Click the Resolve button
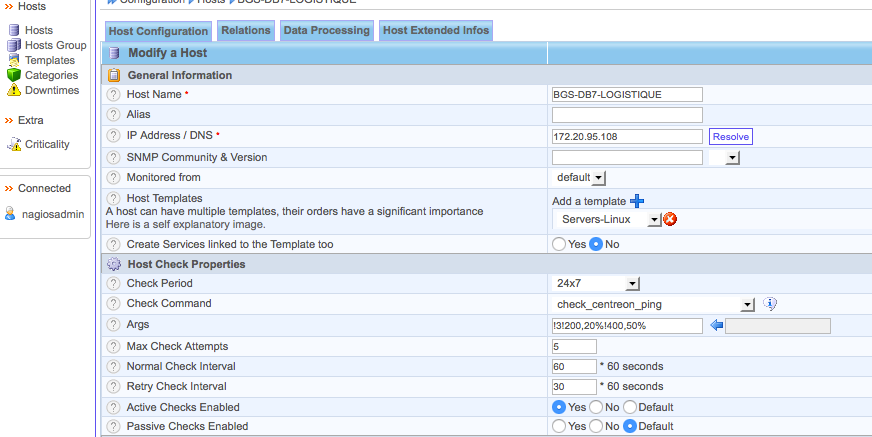 (x=730, y=136)
